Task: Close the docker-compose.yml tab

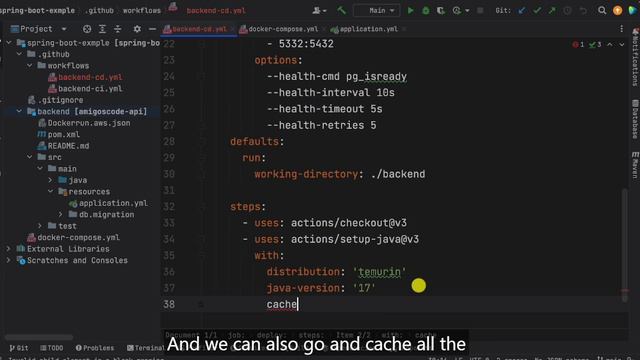Action: click(323, 29)
